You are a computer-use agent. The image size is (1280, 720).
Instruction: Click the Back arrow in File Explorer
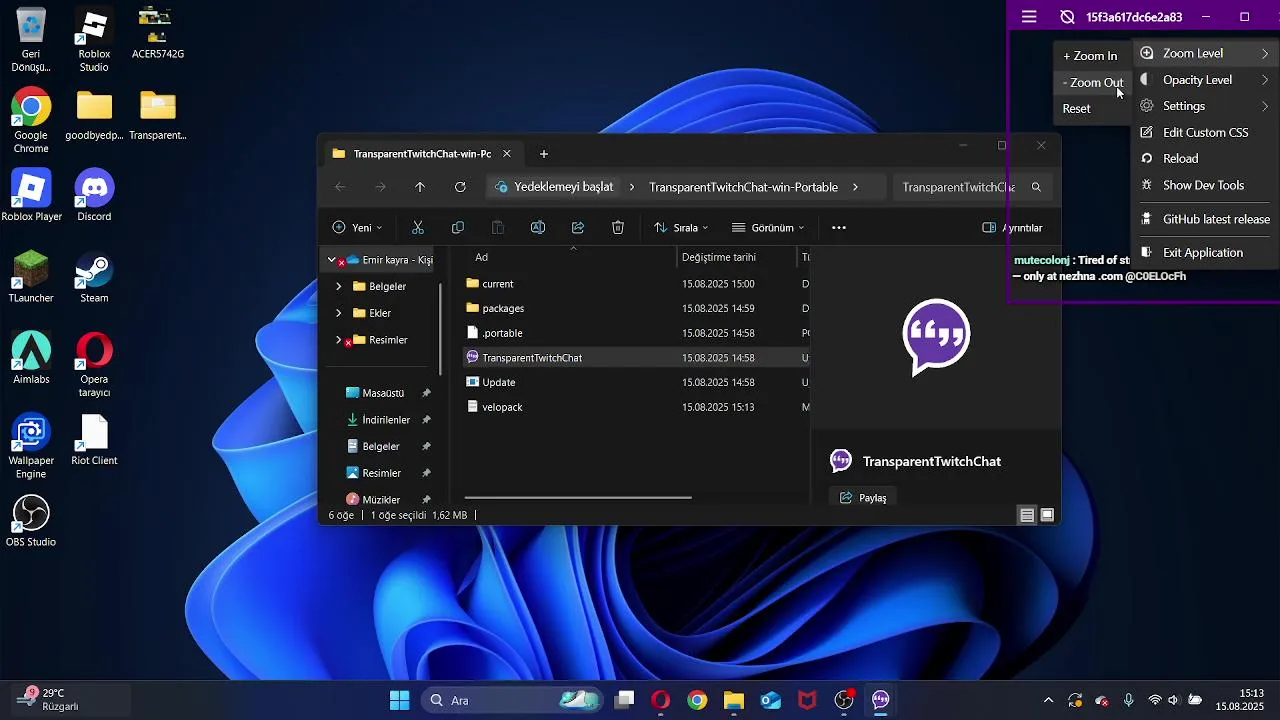pyautogui.click(x=340, y=187)
